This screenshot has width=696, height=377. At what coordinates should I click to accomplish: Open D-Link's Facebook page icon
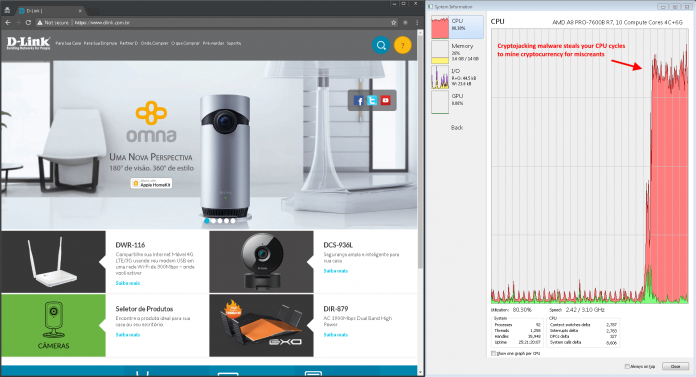(x=359, y=101)
